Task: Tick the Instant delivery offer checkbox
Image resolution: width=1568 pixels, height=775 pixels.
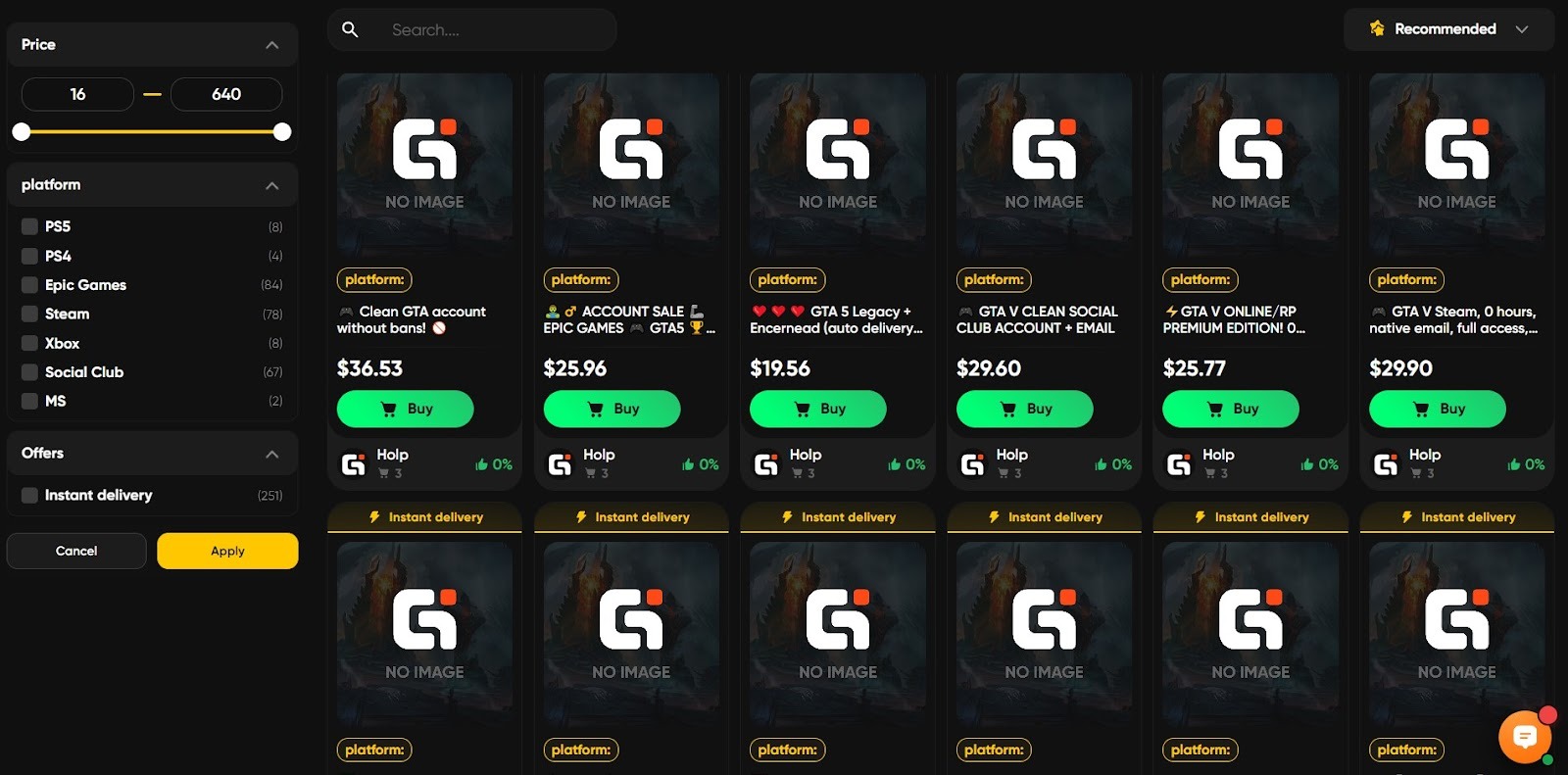Action: (29, 495)
